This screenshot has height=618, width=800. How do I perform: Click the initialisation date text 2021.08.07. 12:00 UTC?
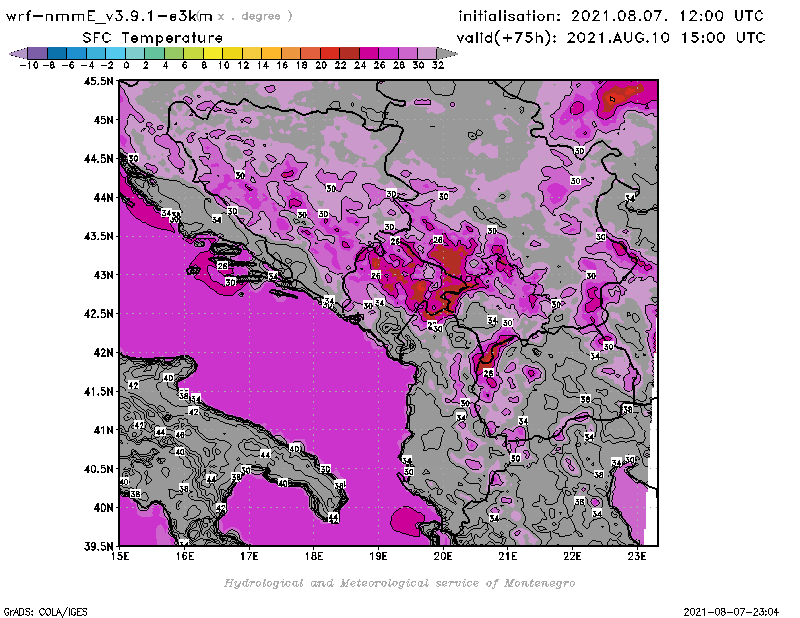coord(667,16)
